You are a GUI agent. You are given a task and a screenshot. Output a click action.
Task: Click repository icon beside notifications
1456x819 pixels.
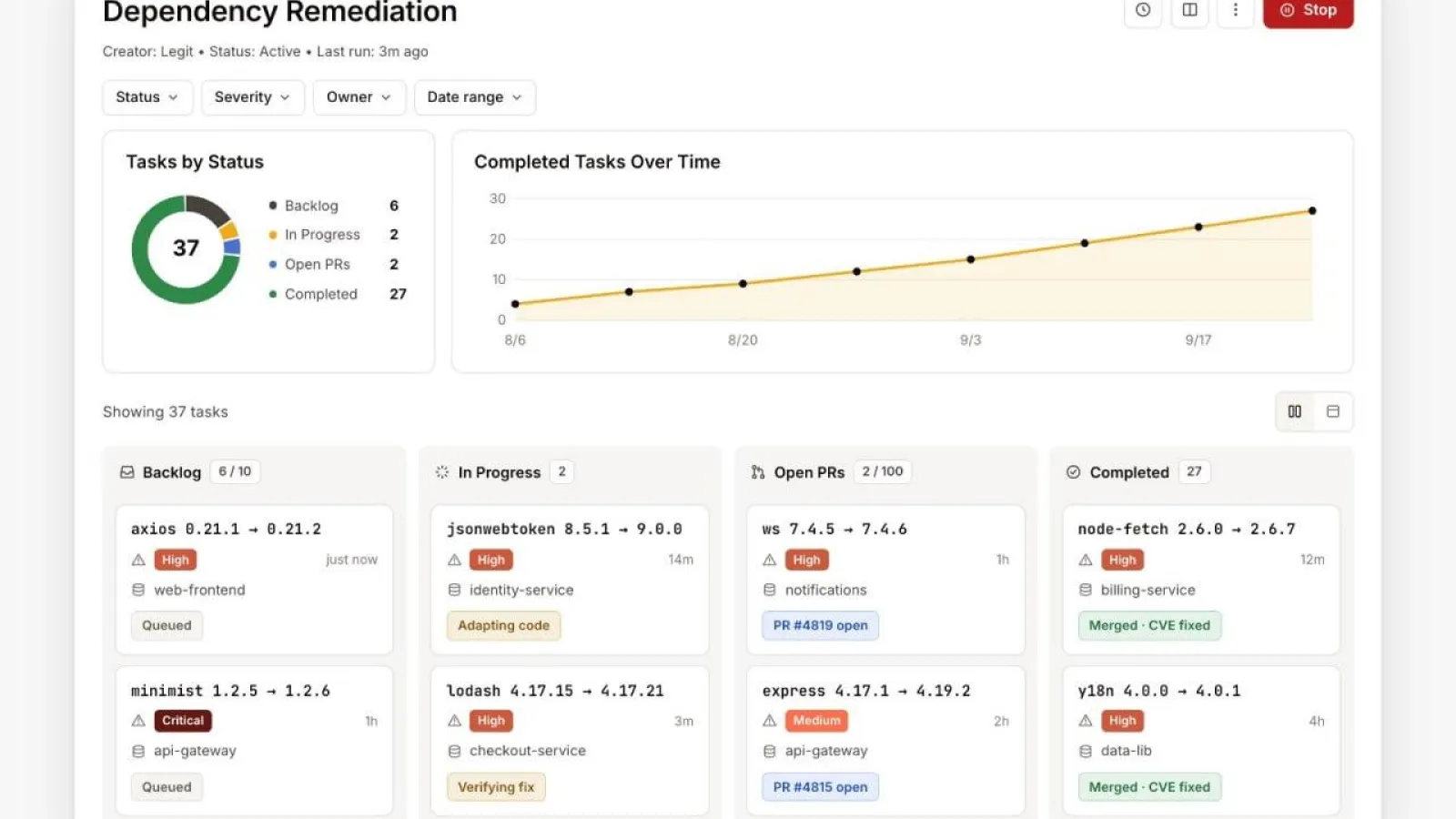(x=770, y=590)
